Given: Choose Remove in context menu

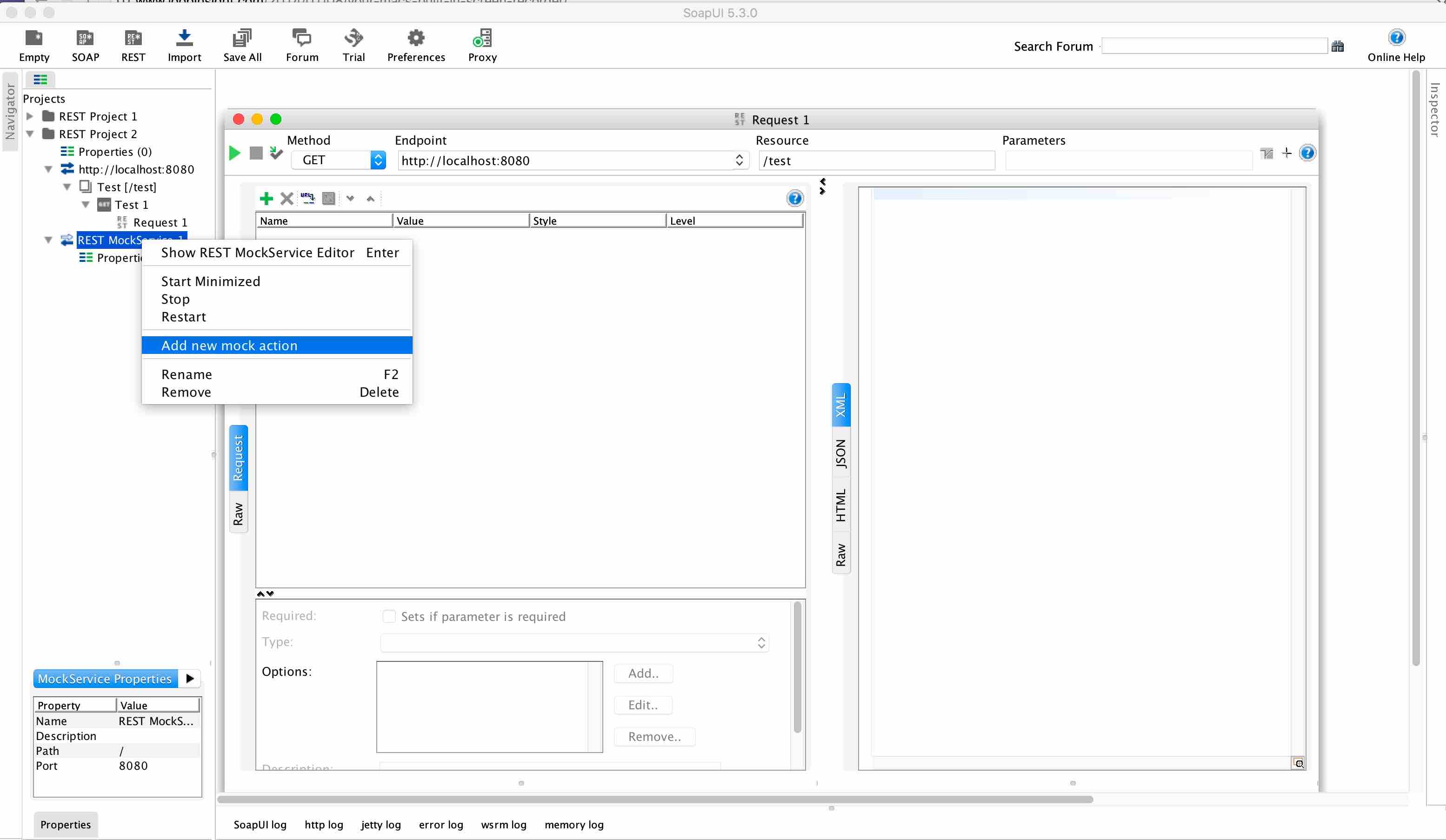Looking at the screenshot, I should pyautogui.click(x=277, y=392).
